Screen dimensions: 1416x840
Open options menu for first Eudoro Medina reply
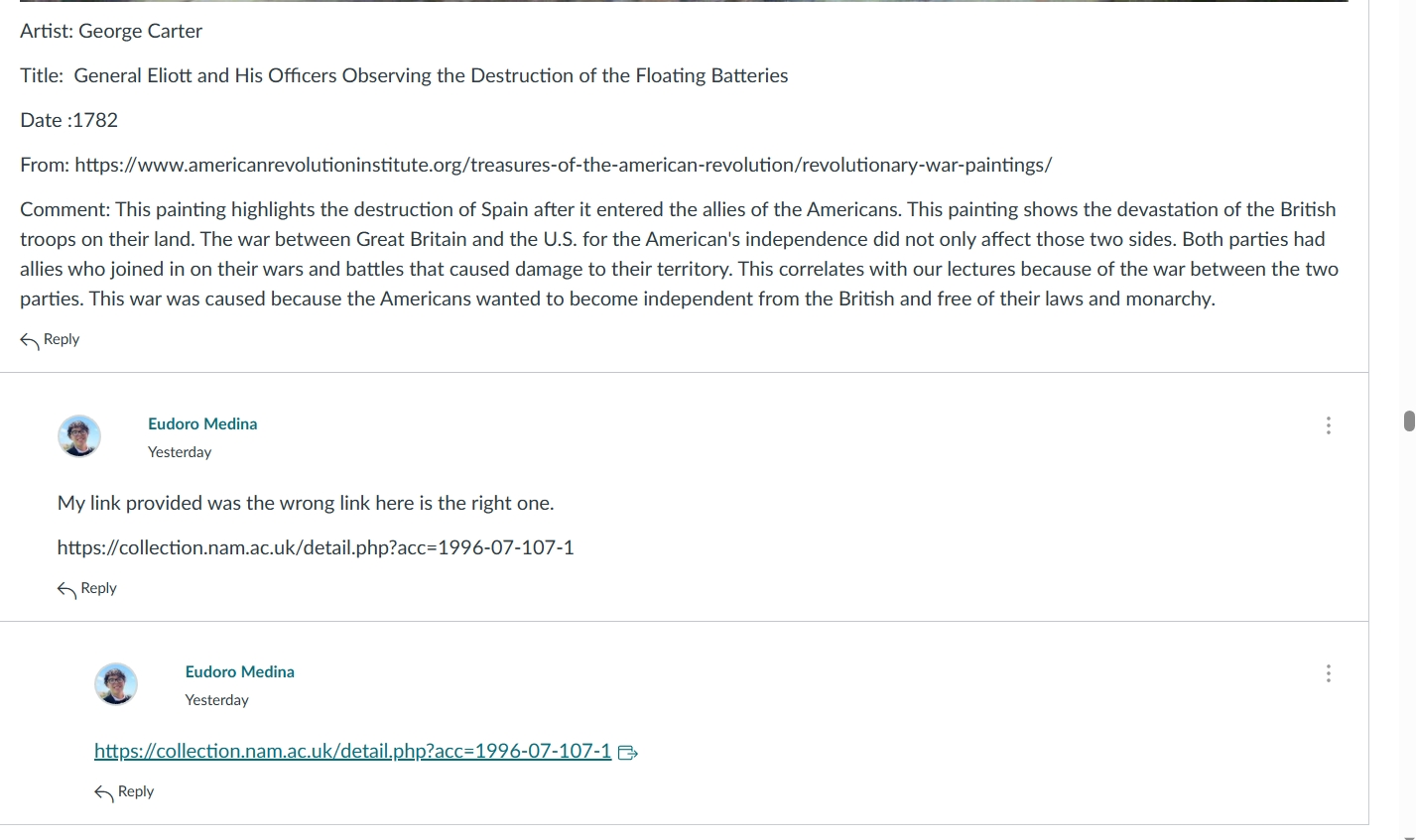tap(1328, 425)
